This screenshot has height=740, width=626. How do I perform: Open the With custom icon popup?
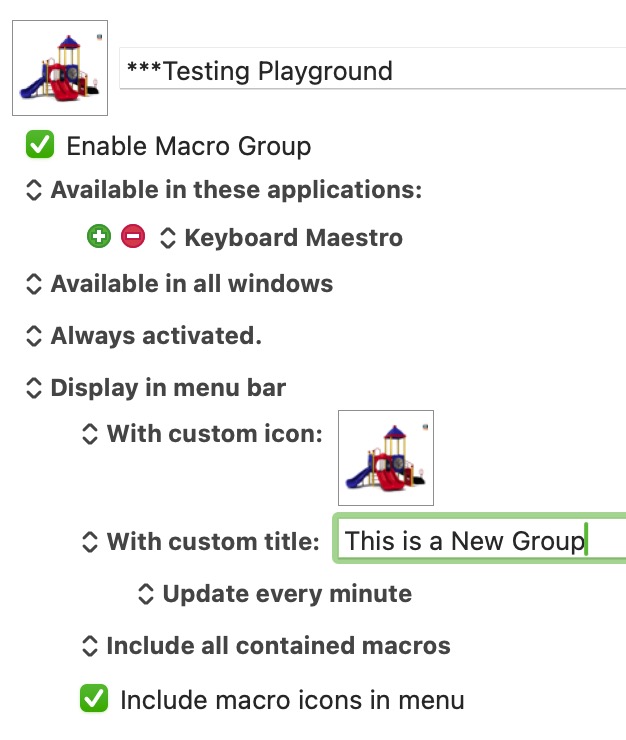point(202,434)
